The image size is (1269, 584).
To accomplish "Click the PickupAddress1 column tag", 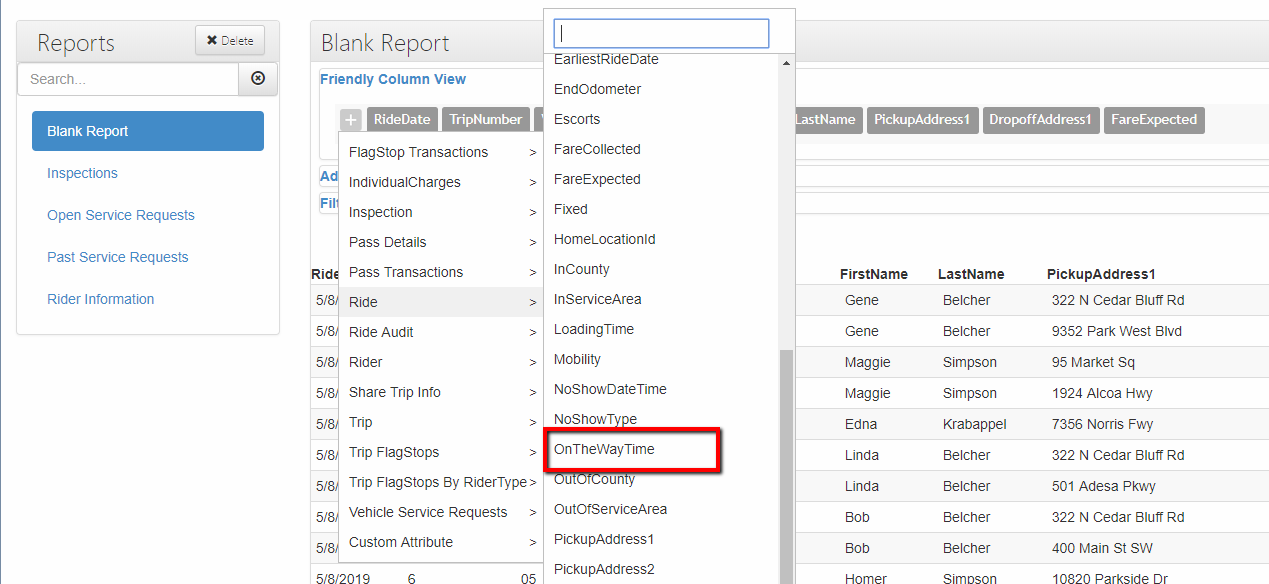I will click(x=922, y=120).
